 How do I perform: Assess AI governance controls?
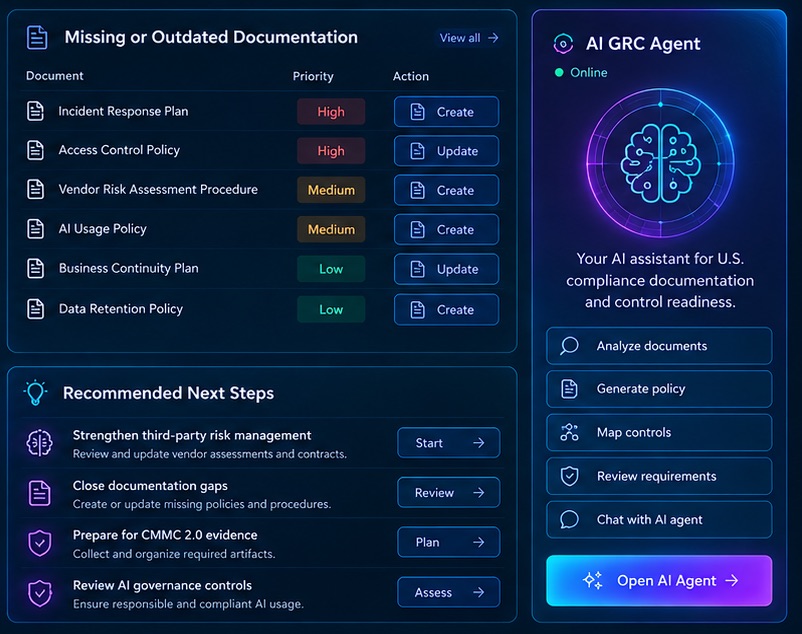[449, 592]
